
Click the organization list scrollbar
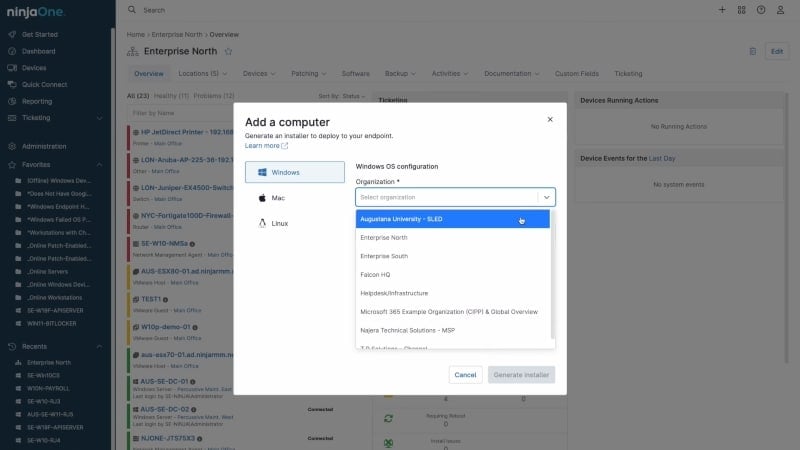tap(553, 276)
